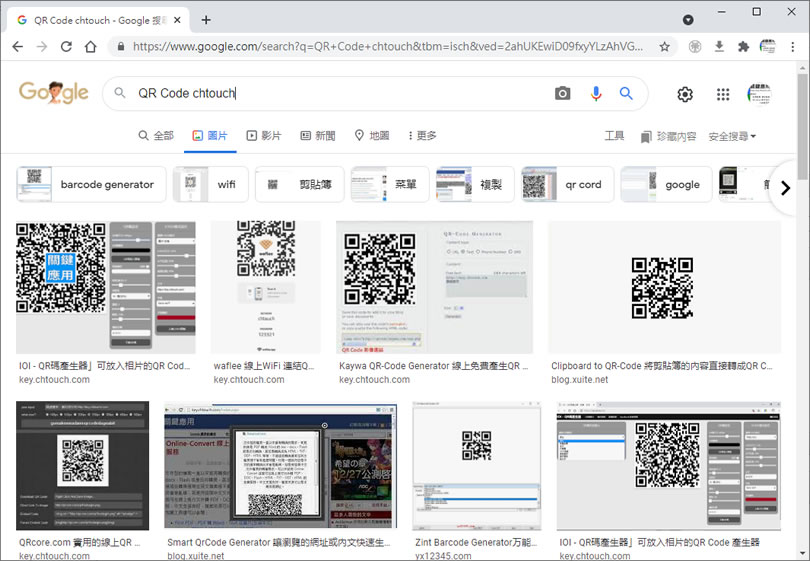The height and width of the screenshot is (561, 810).
Task: Open the 工具 search tools
Action: point(614,136)
